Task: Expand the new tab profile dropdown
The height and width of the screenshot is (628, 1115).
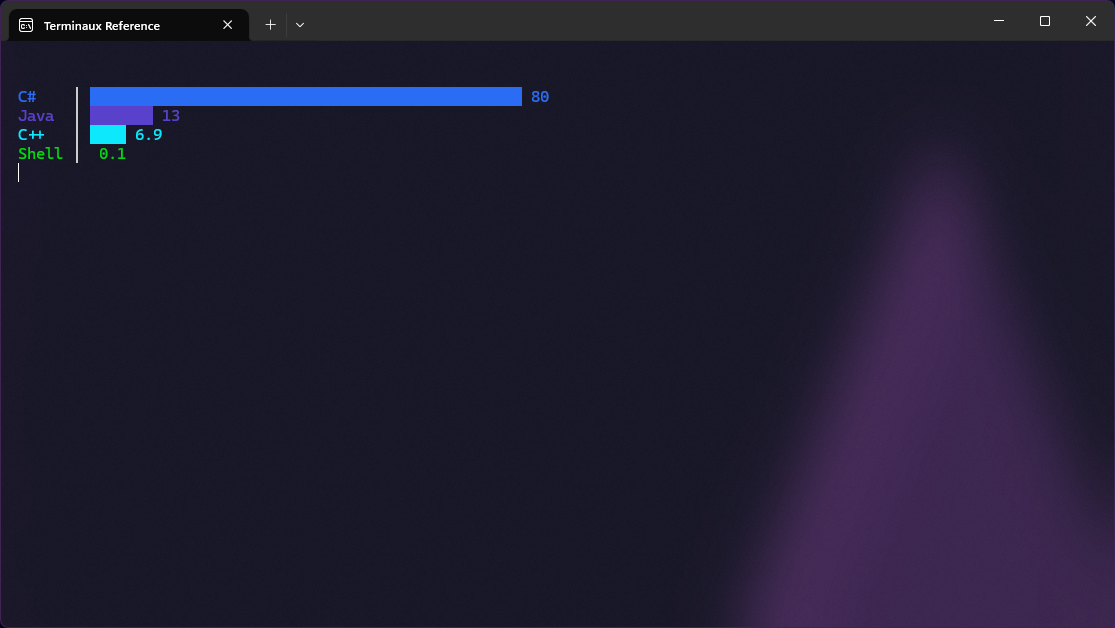Action: tap(300, 25)
